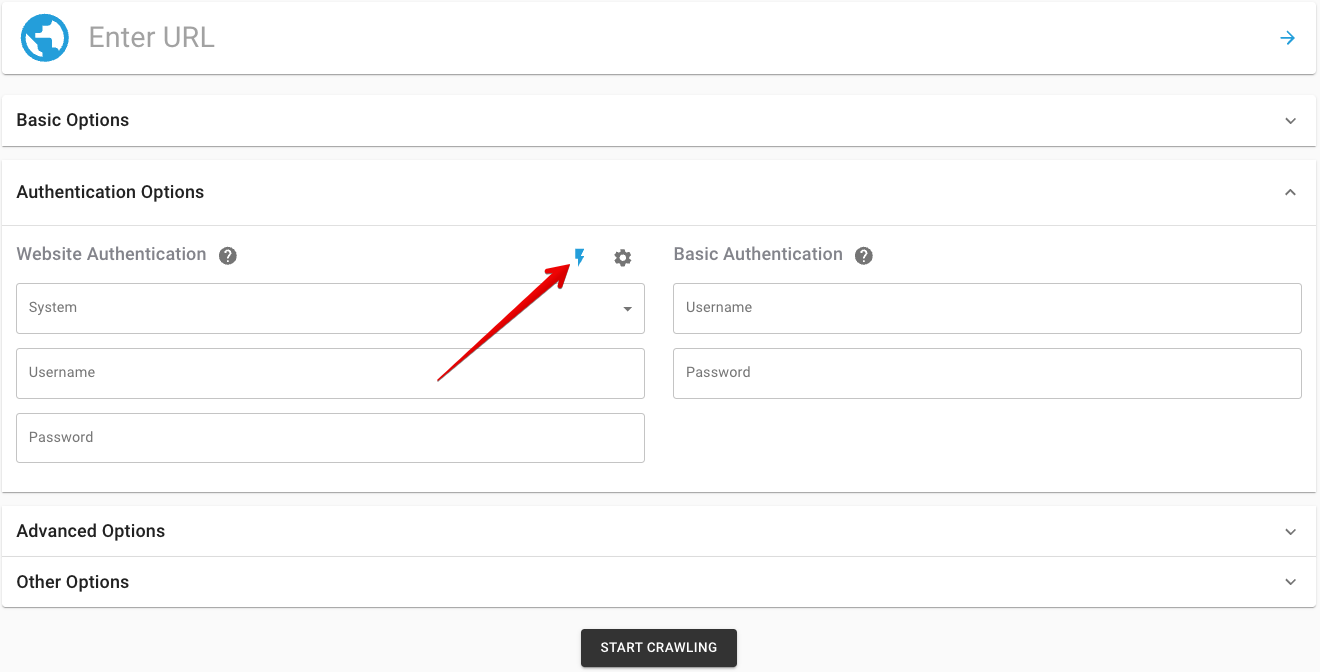Open the System dropdown
Image resolution: width=1320 pixels, height=672 pixels.
pos(330,308)
